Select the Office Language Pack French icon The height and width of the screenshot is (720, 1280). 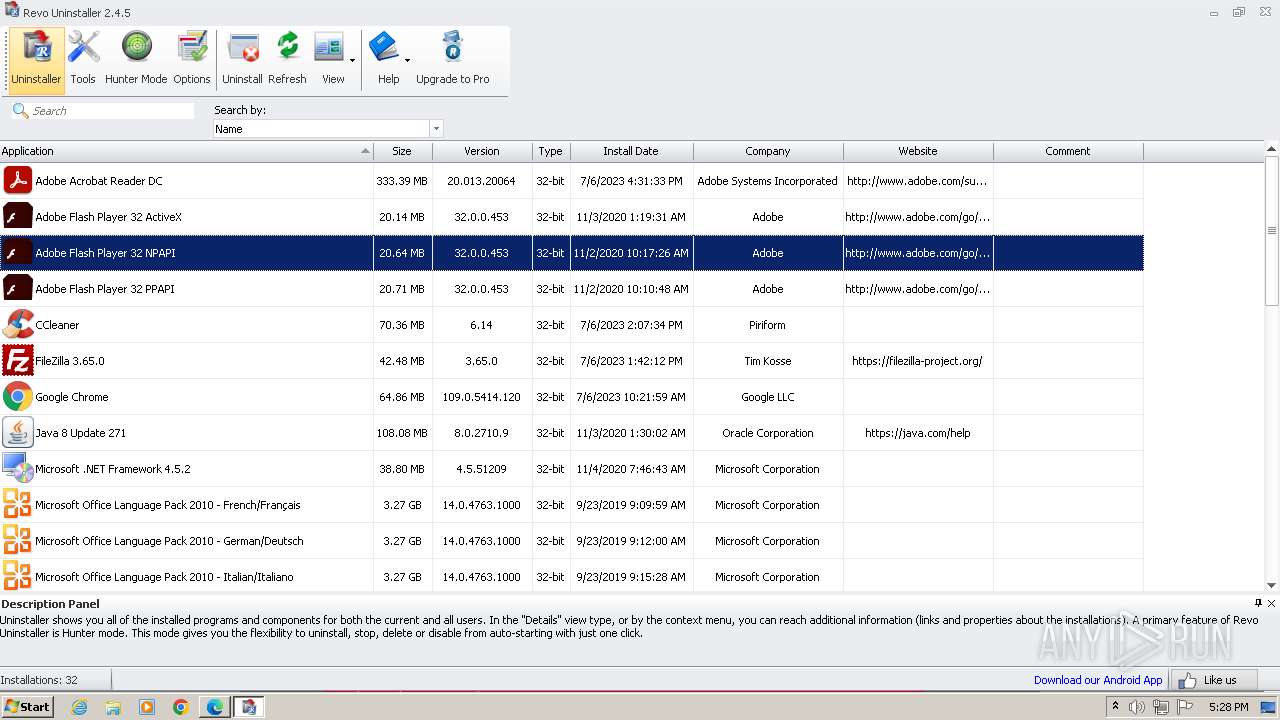(18, 505)
